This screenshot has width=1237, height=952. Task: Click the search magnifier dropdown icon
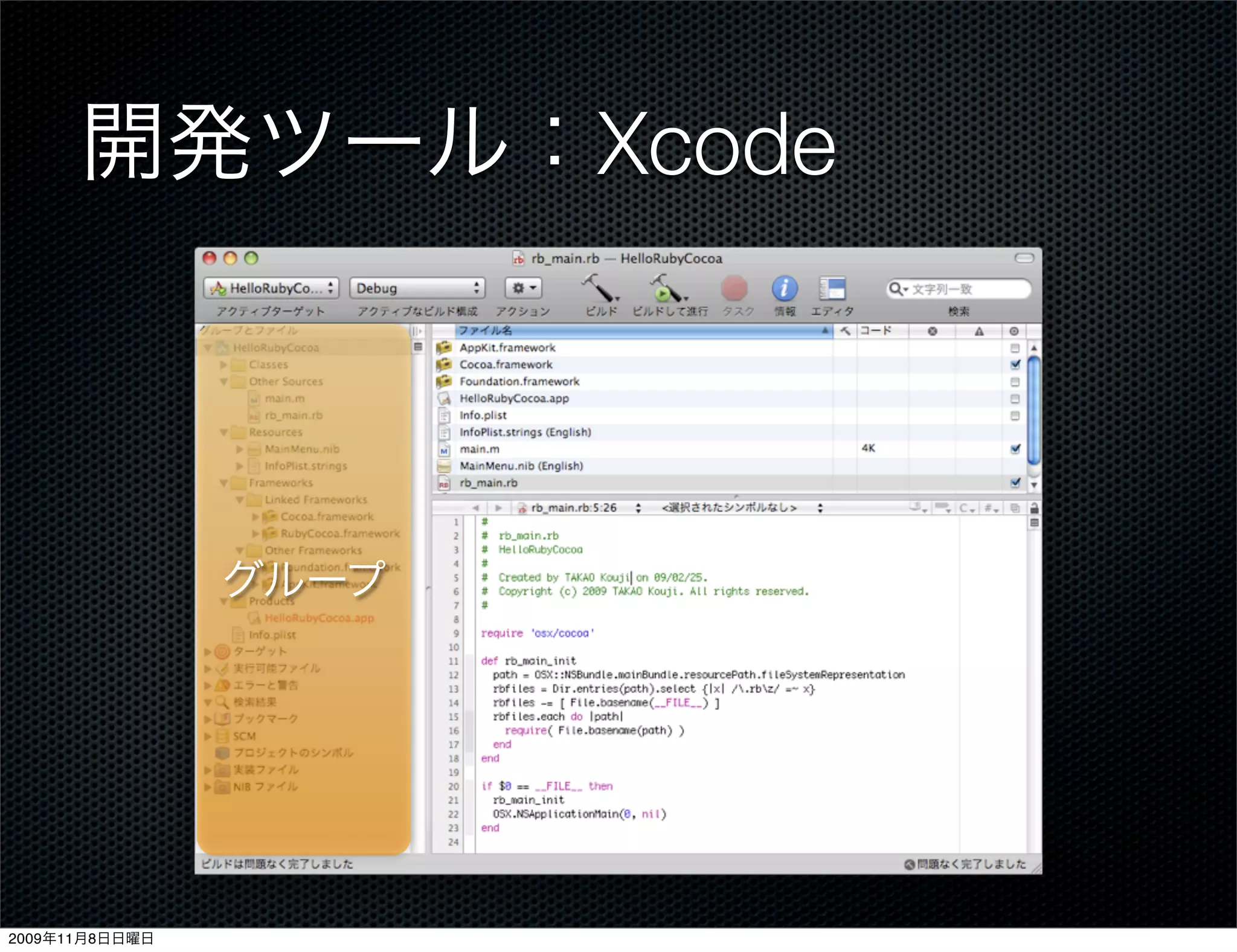(898, 289)
